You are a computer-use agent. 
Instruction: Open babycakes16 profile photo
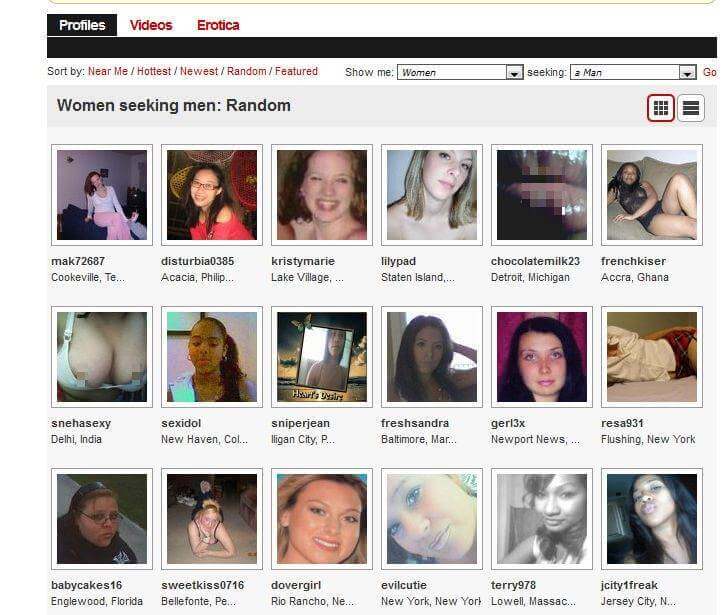coord(102,519)
